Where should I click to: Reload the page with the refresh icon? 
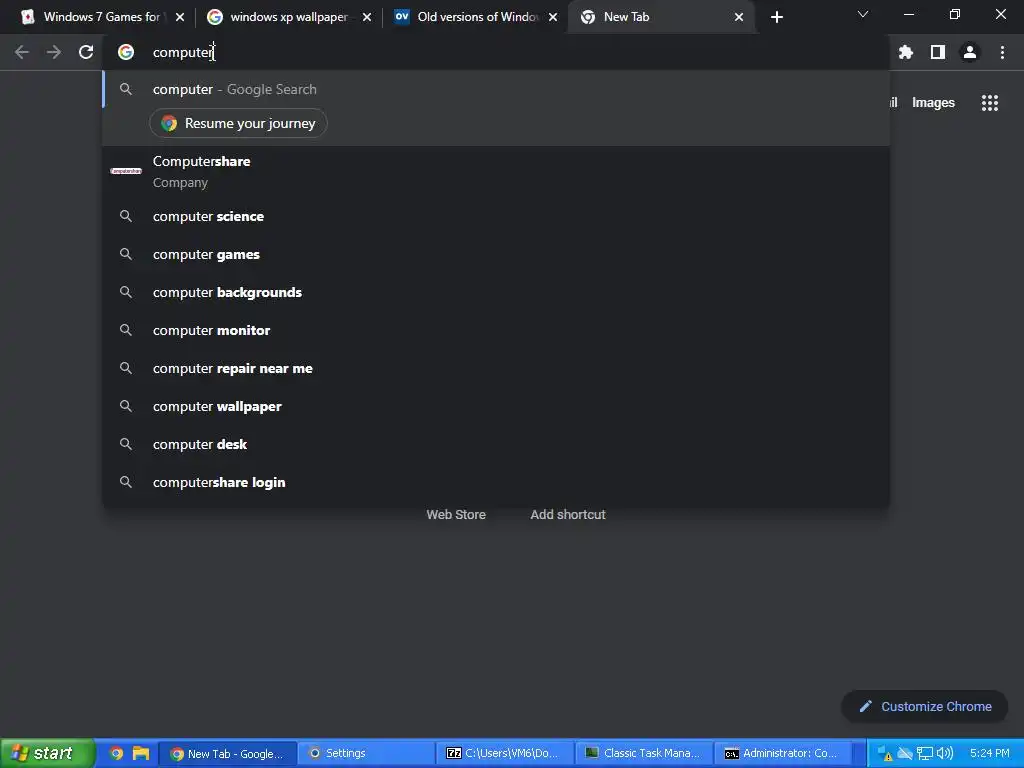click(86, 52)
